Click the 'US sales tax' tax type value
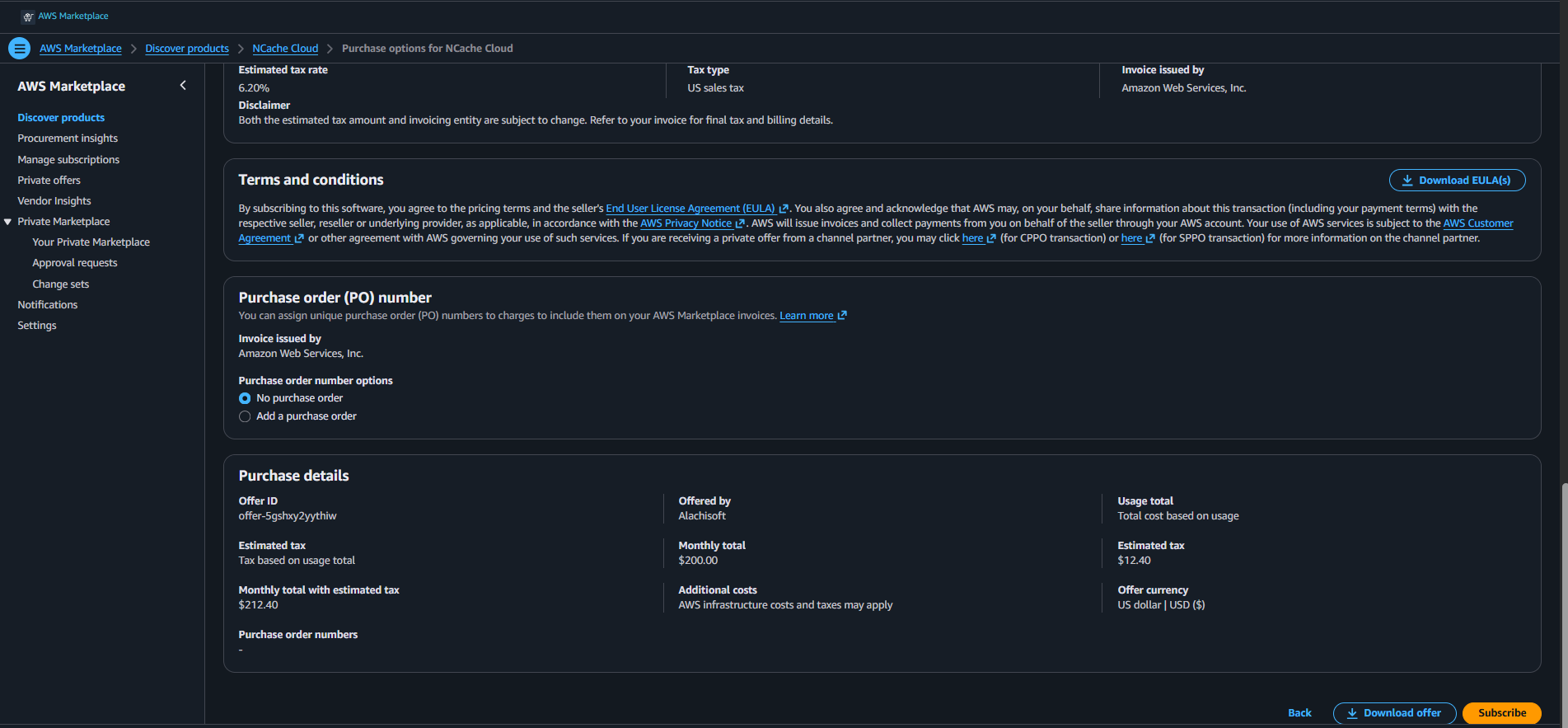 click(715, 88)
